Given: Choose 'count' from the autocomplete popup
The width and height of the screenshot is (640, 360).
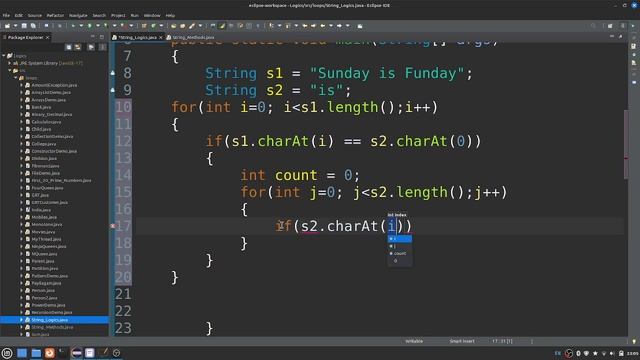Looking at the screenshot, I should tap(400, 253).
